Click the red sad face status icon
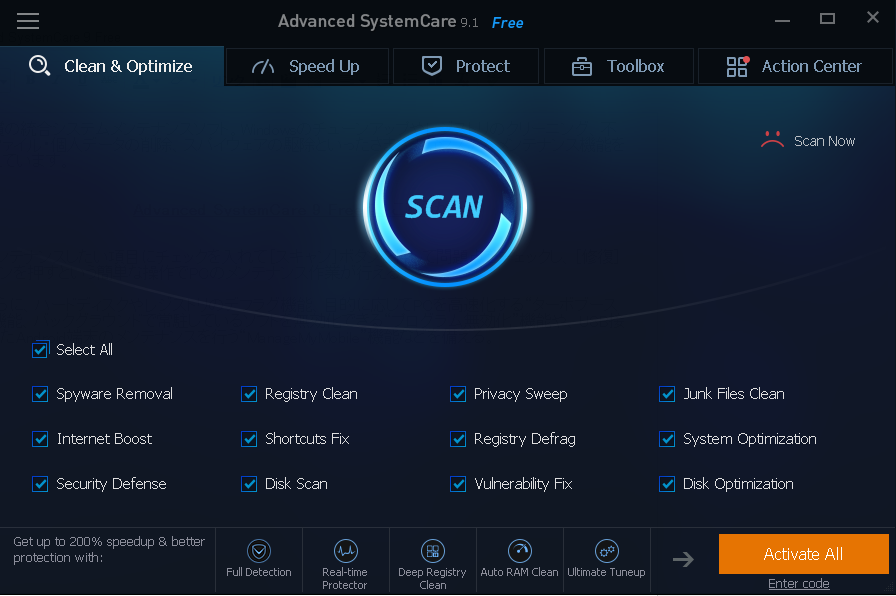Viewport: 896px width, 596px height. click(772, 139)
